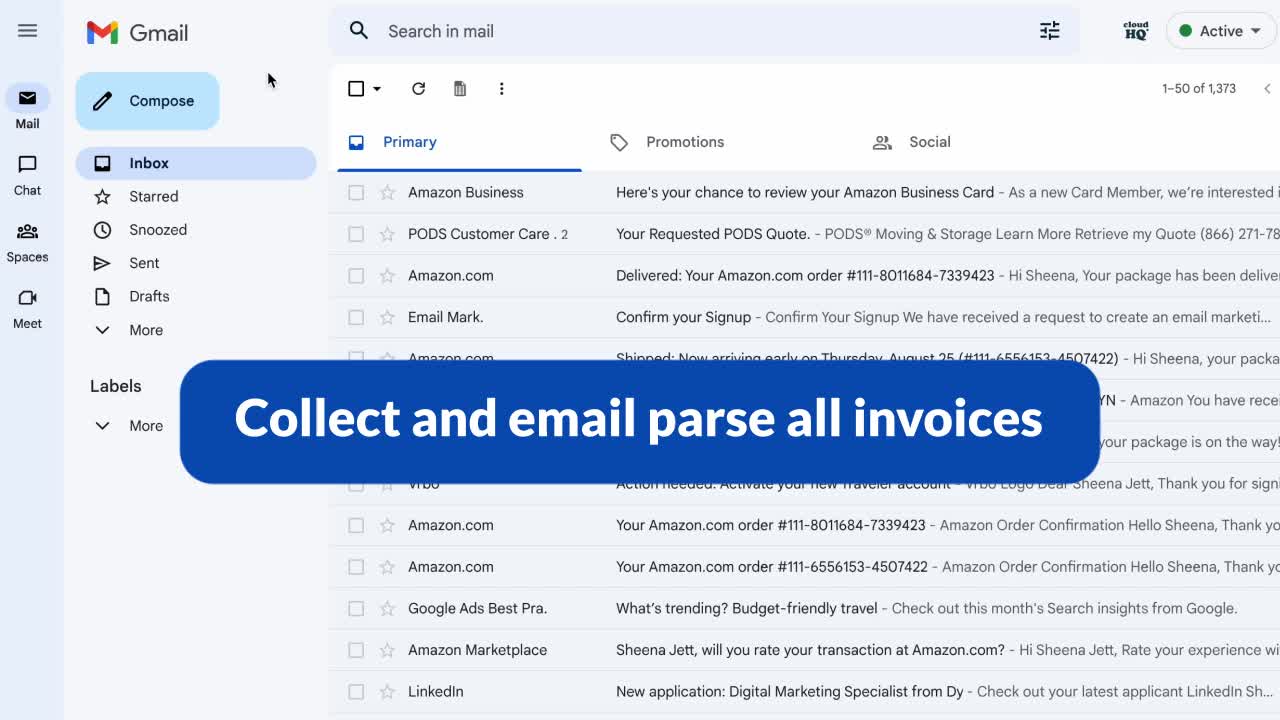Expand the Active status dropdown
This screenshot has height=720, width=1280.
[x=1221, y=31]
